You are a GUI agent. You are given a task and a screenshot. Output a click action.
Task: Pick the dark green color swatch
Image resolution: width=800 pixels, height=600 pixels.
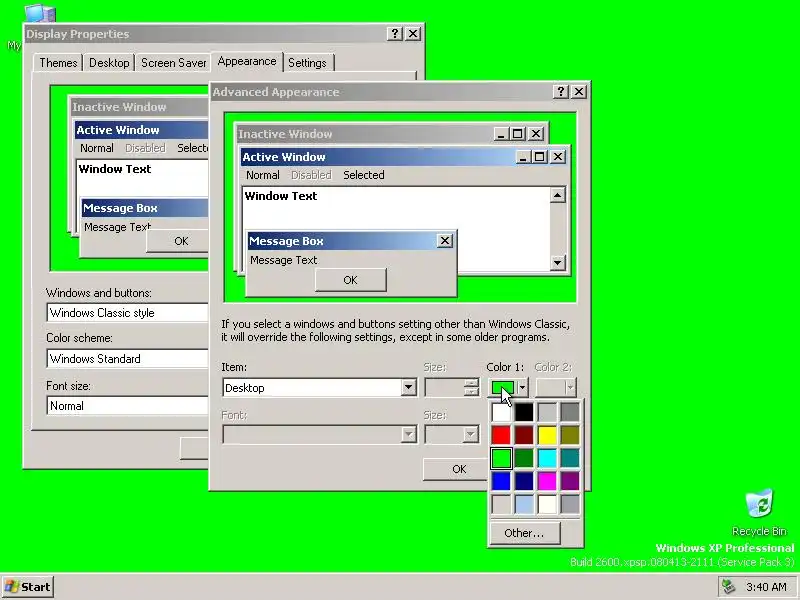tap(524, 458)
